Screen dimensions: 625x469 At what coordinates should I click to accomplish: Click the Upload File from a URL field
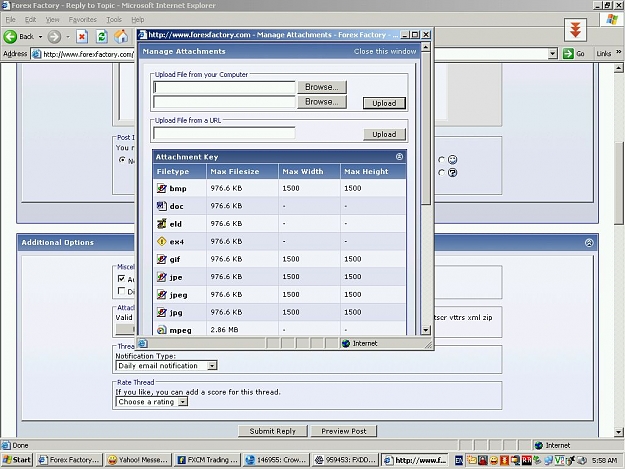pos(224,133)
